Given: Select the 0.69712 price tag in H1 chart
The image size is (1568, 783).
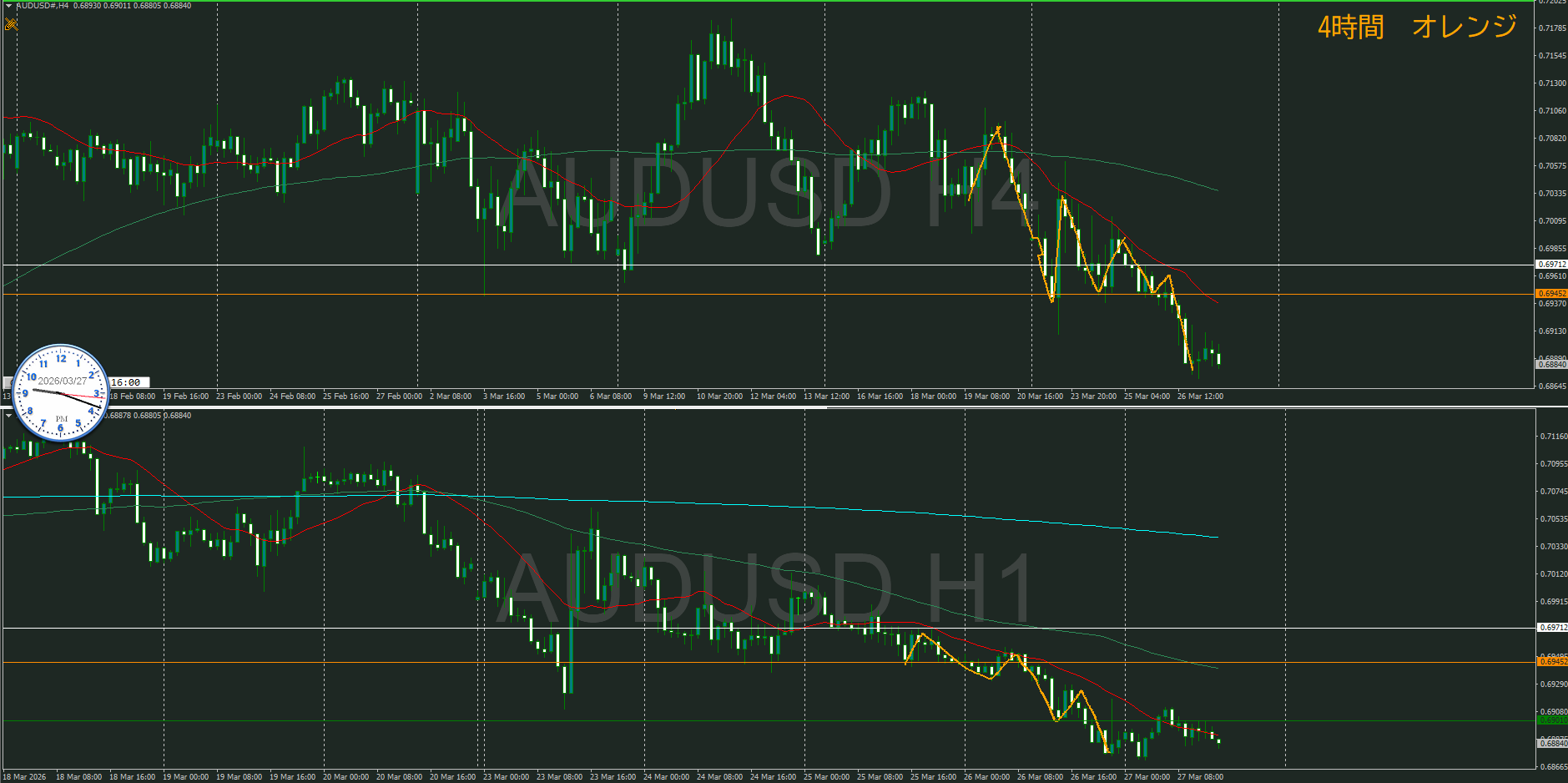Looking at the screenshot, I should click(x=1551, y=627).
